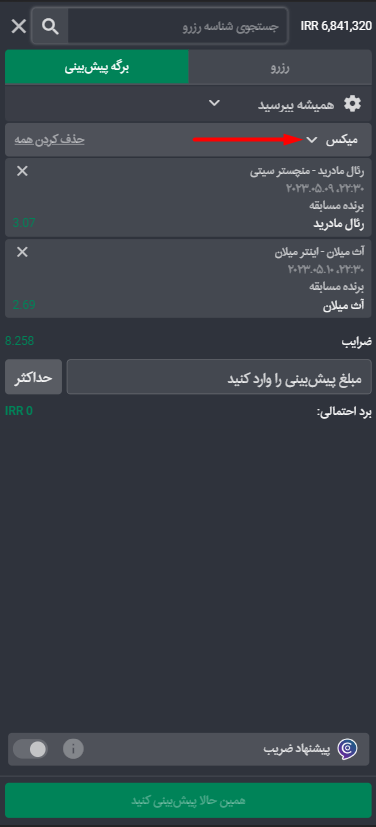
Task: Click the IRR 6,841,320 balance
Action: coord(336,26)
